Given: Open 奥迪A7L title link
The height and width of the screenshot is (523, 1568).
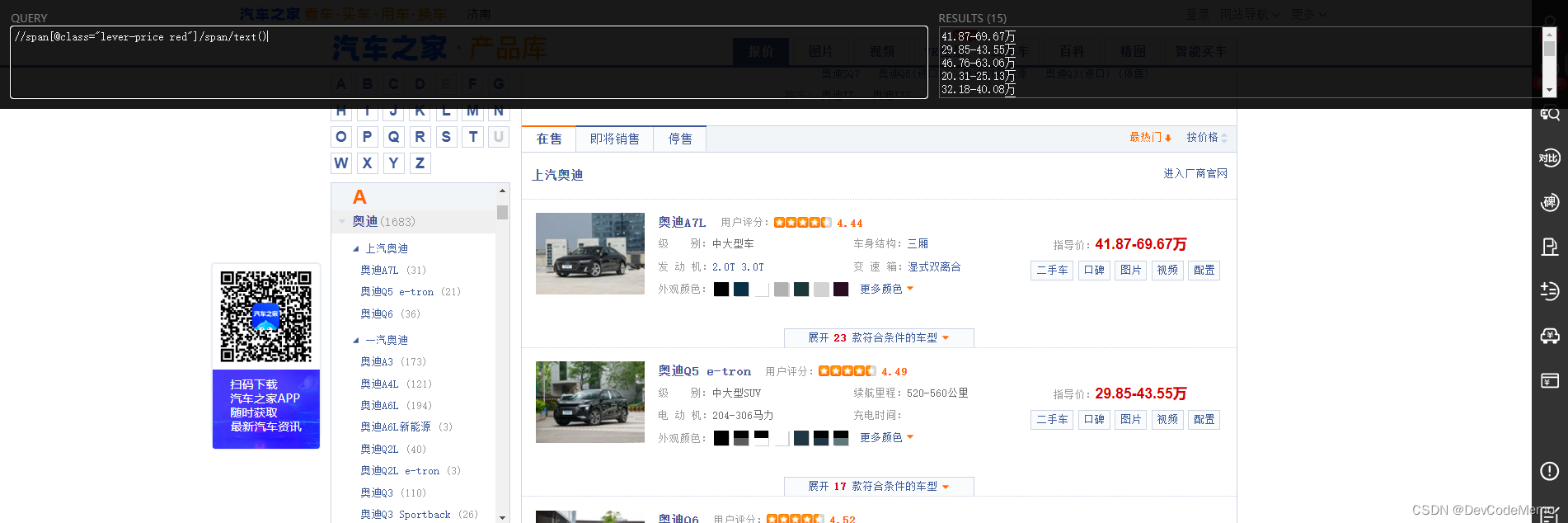Looking at the screenshot, I should click(682, 223).
